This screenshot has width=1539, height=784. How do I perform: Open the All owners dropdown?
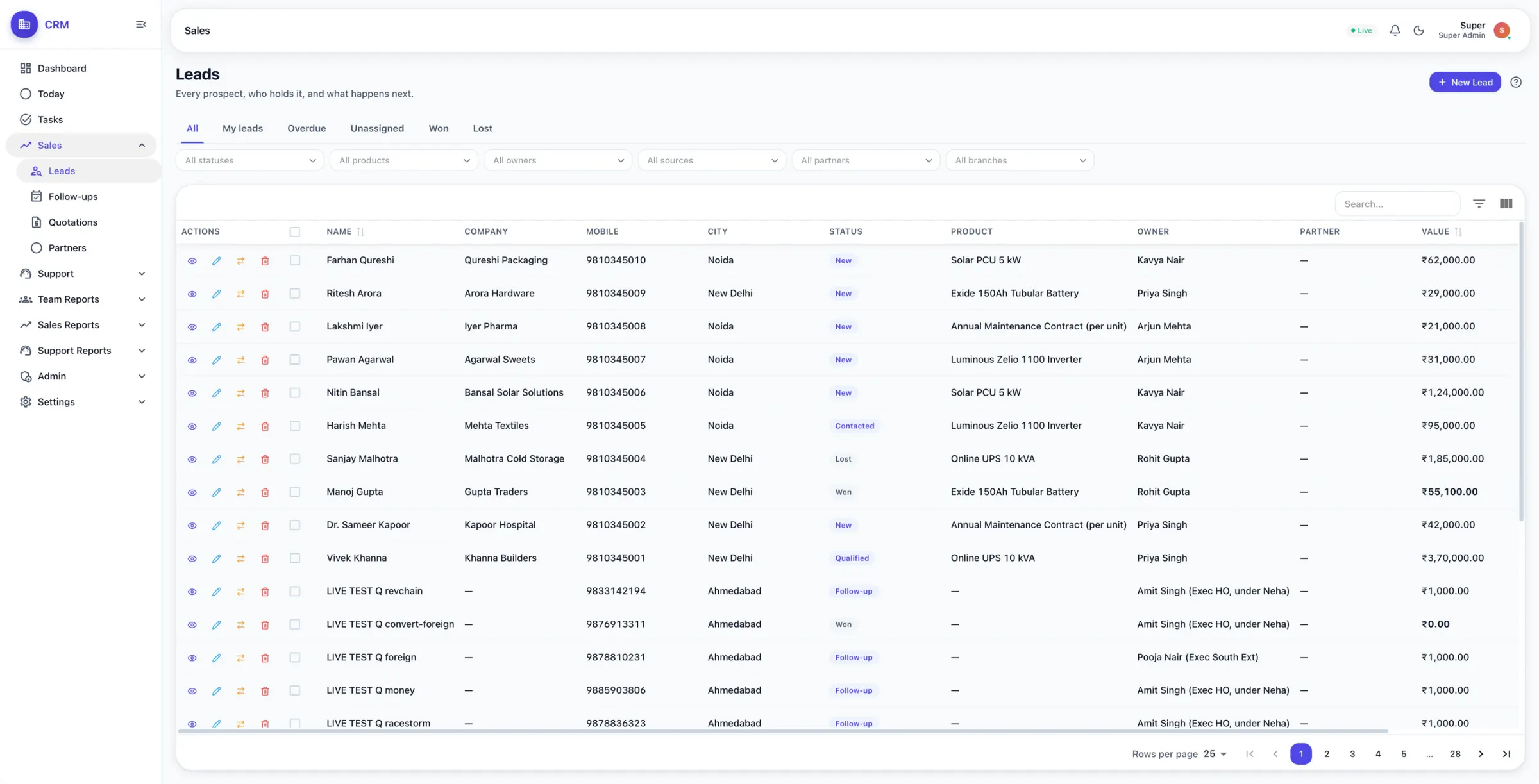[557, 160]
